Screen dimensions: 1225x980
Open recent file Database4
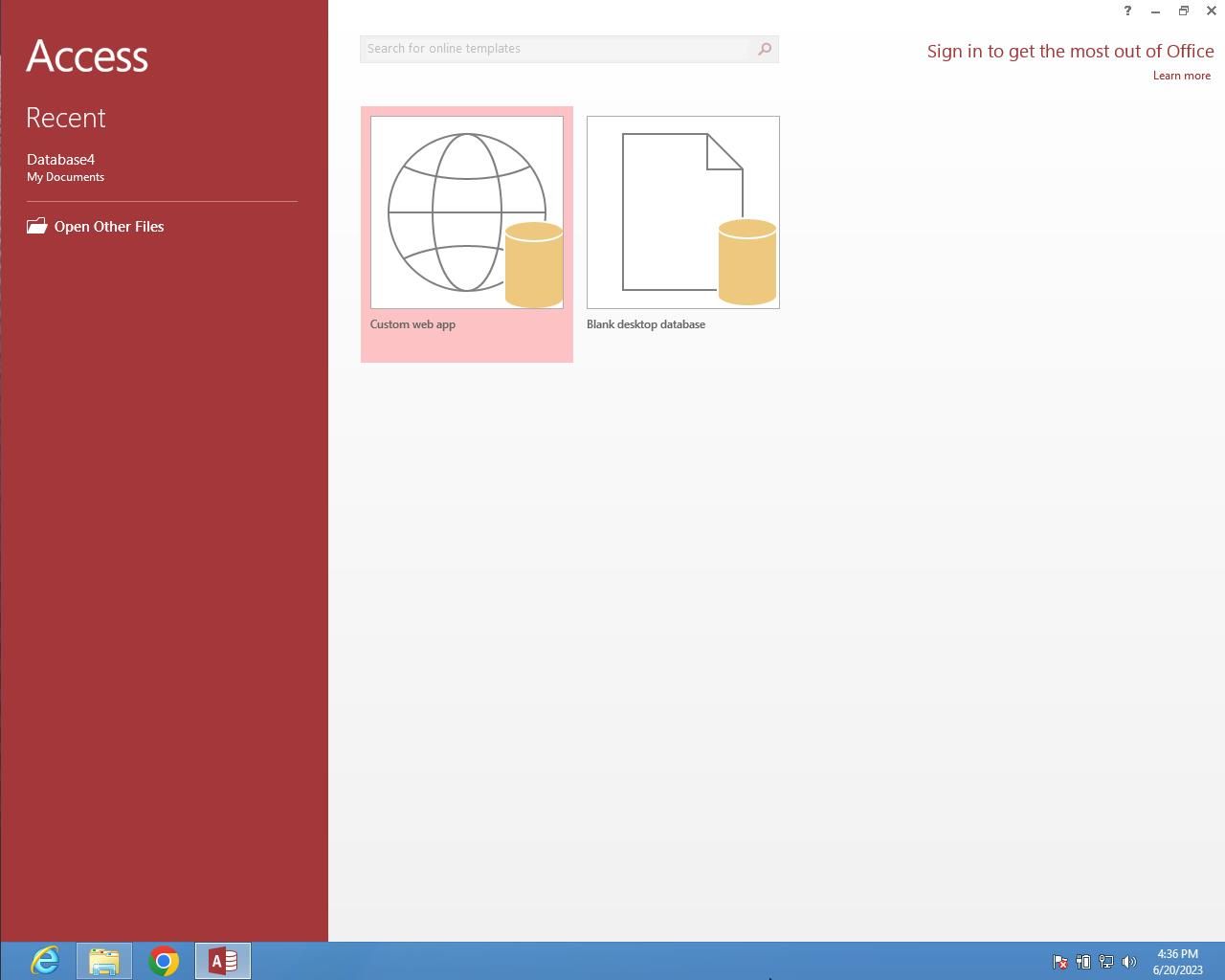[x=61, y=160]
